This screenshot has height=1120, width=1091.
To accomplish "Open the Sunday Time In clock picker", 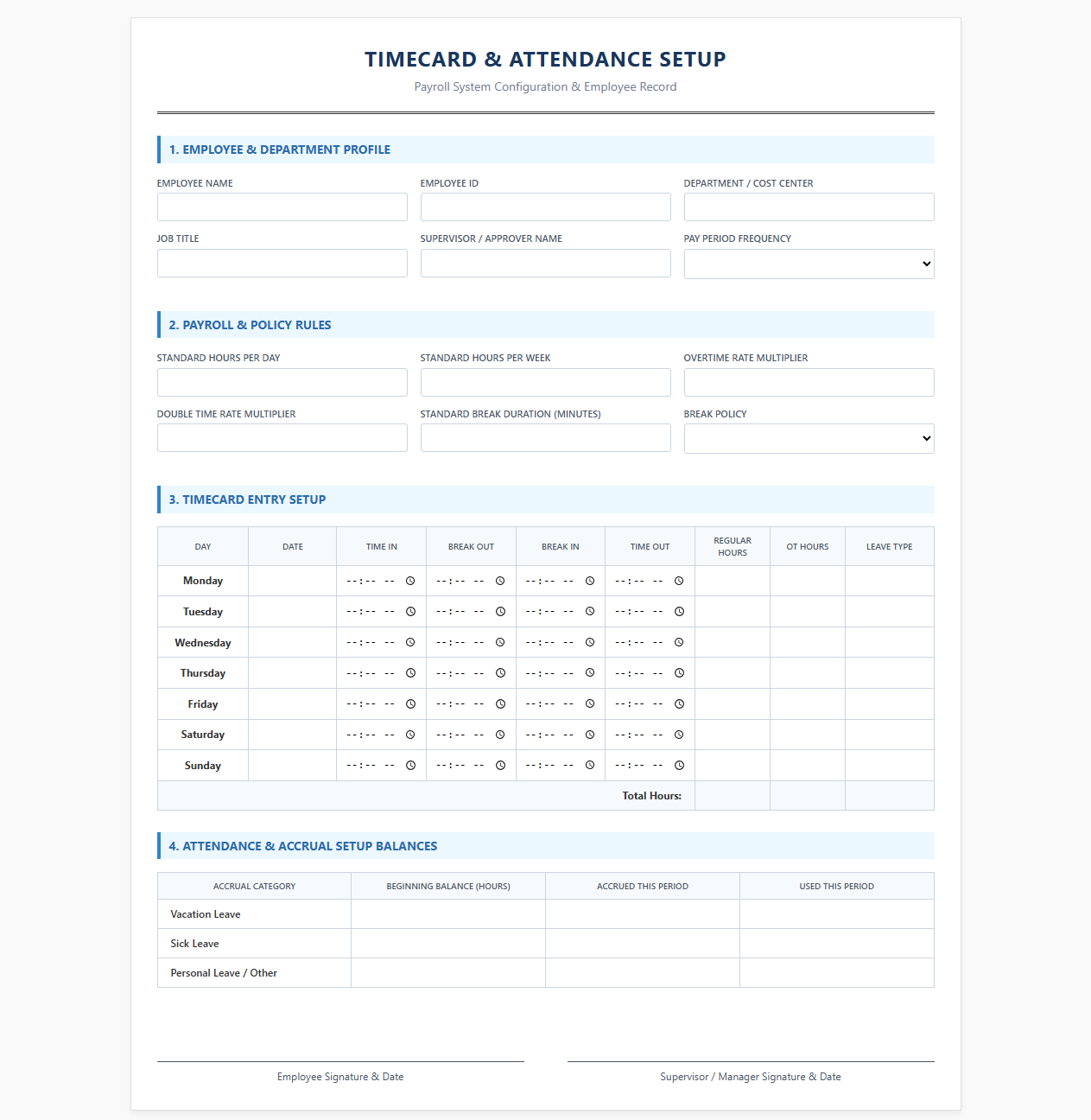I will (410, 766).
